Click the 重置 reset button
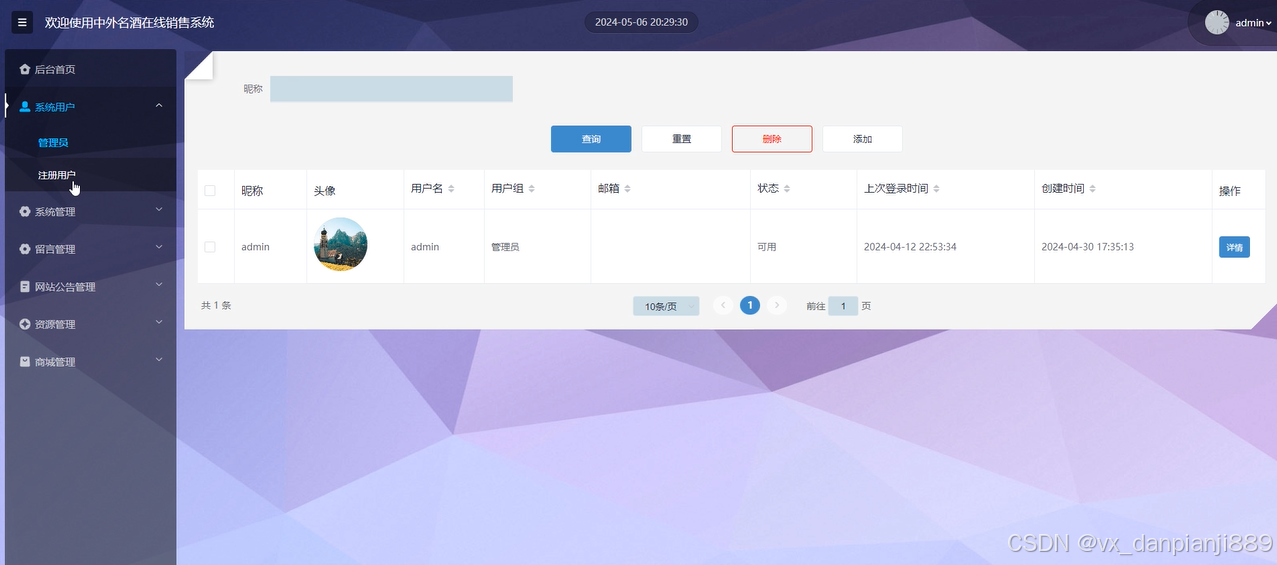Screen dimensions: 1277x565 (681, 139)
